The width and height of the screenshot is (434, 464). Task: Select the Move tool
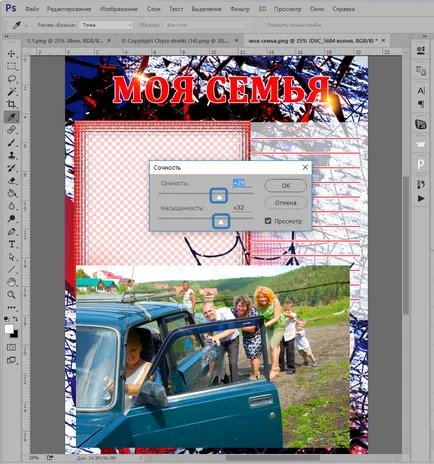coord(11,54)
